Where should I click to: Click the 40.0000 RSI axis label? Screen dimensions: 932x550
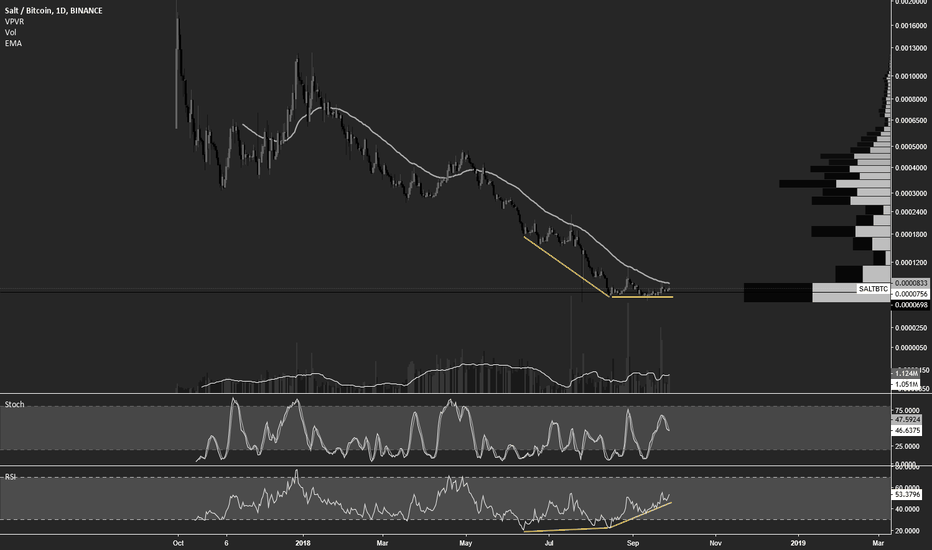(908, 510)
